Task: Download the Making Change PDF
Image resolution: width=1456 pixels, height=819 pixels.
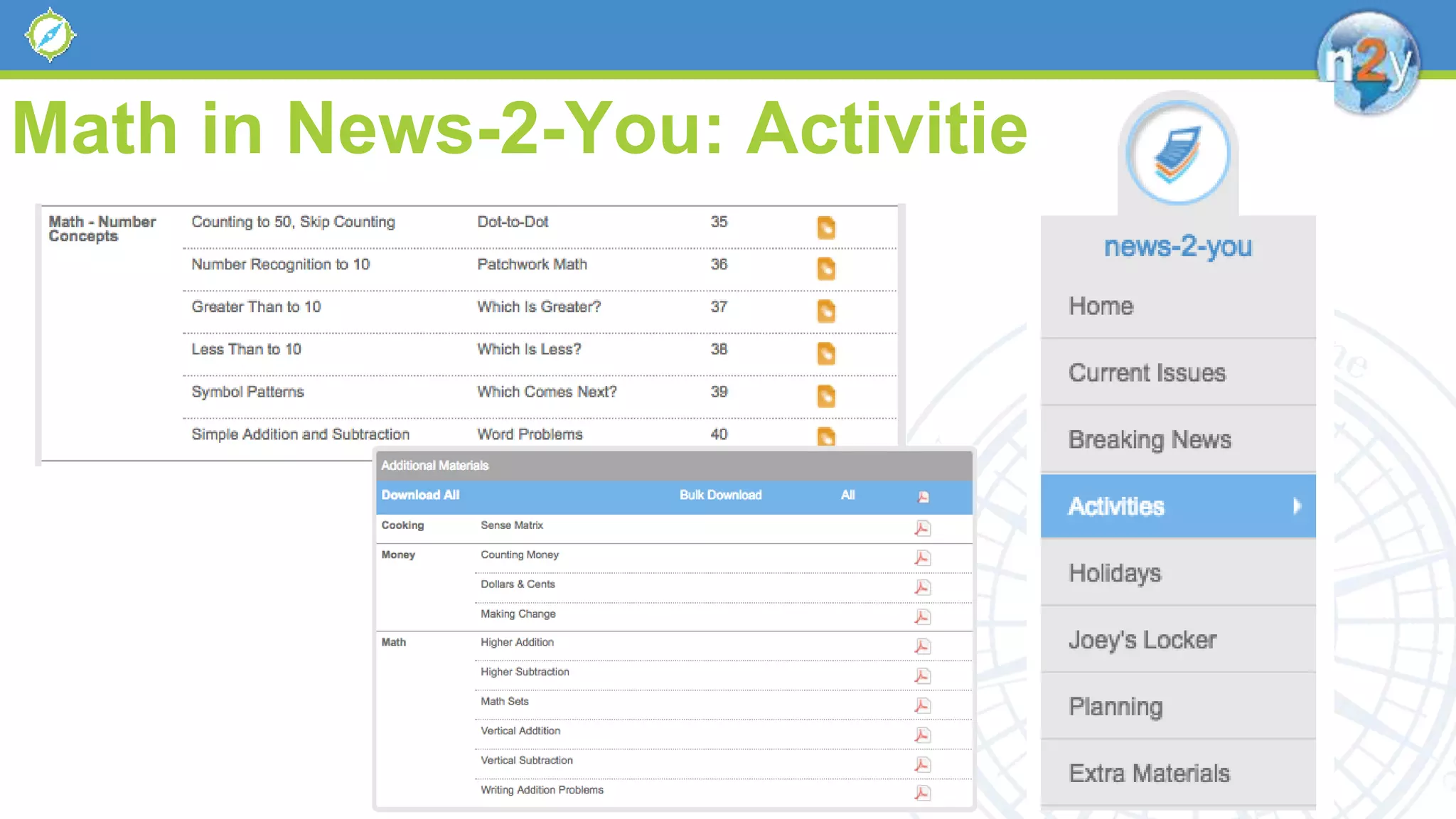Action: click(922, 617)
